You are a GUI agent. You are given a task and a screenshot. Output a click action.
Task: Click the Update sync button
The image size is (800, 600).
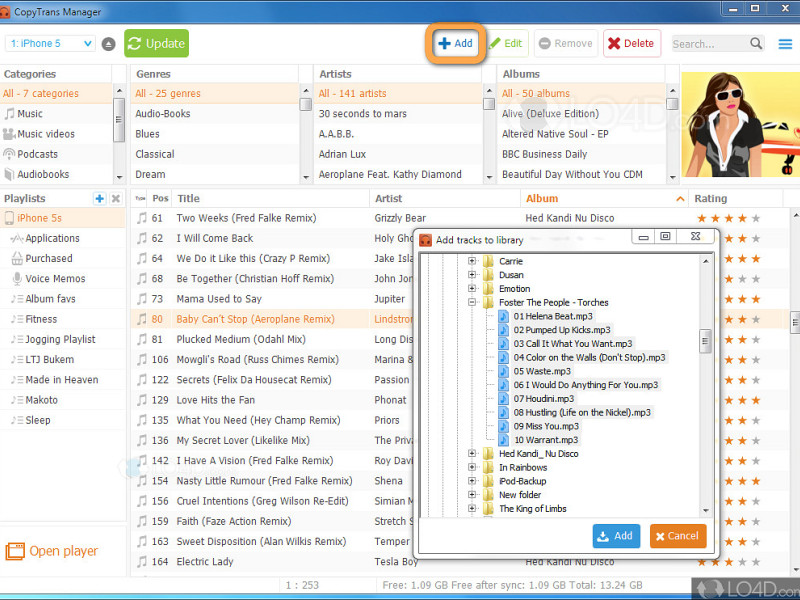(x=156, y=43)
